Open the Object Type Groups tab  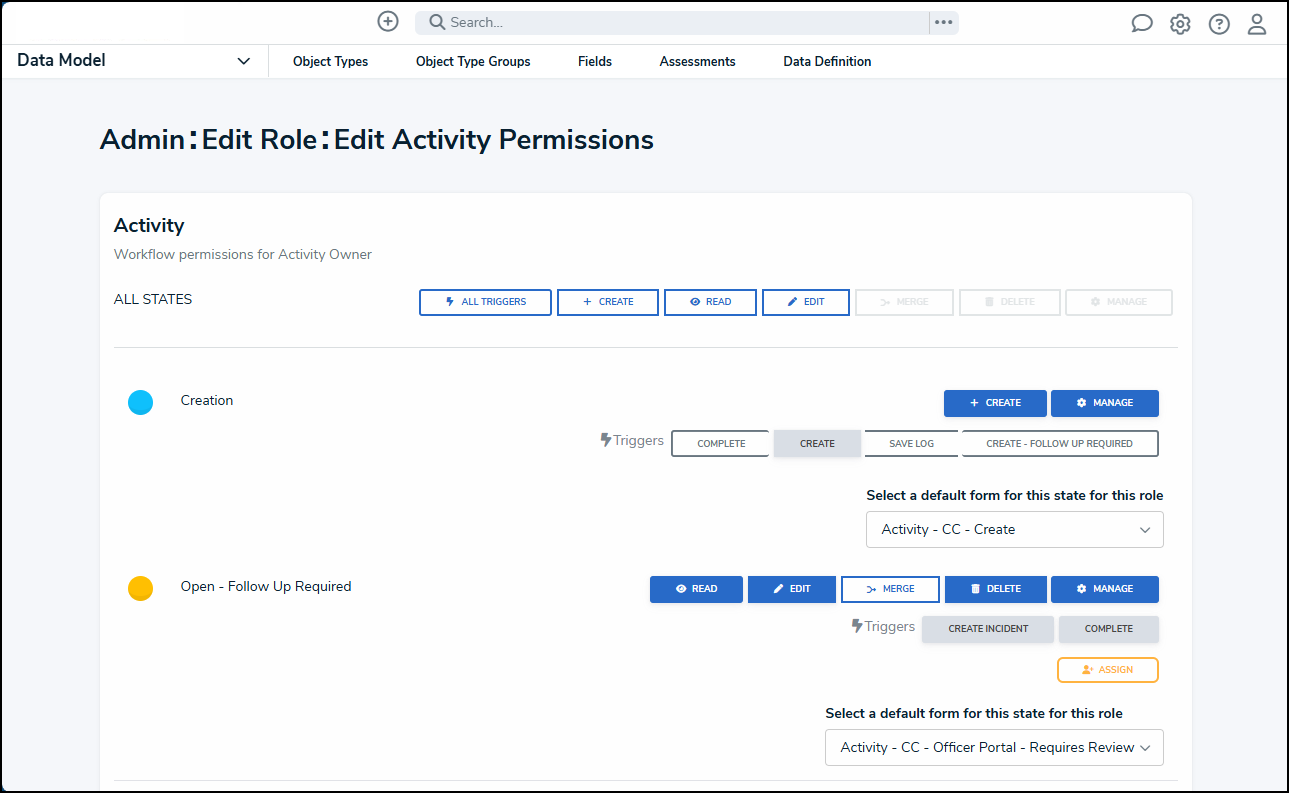pos(473,62)
